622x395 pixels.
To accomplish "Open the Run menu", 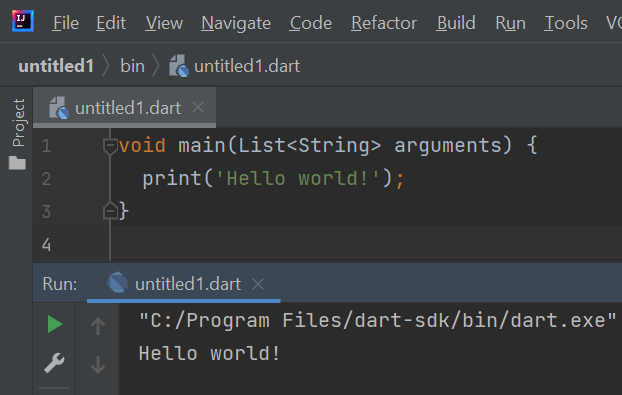I will click(510, 23).
